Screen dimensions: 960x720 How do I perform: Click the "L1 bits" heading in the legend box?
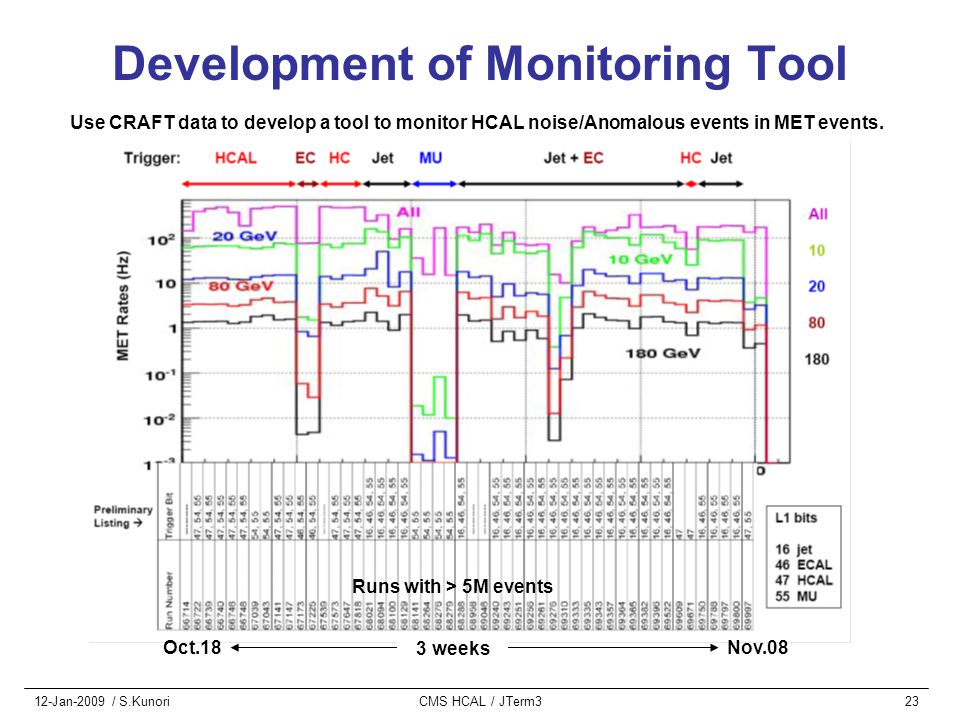coord(796,518)
